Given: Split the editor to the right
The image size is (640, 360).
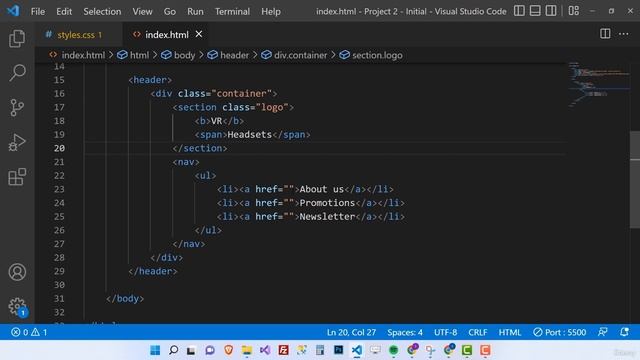Looking at the screenshot, I should (605, 34).
